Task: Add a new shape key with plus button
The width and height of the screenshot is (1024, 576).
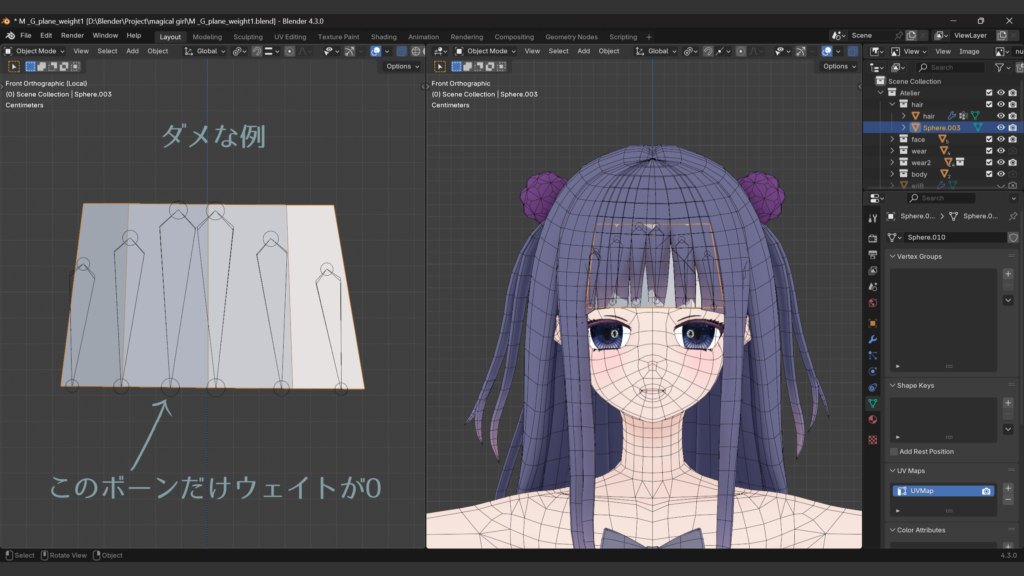Action: coord(1008,403)
